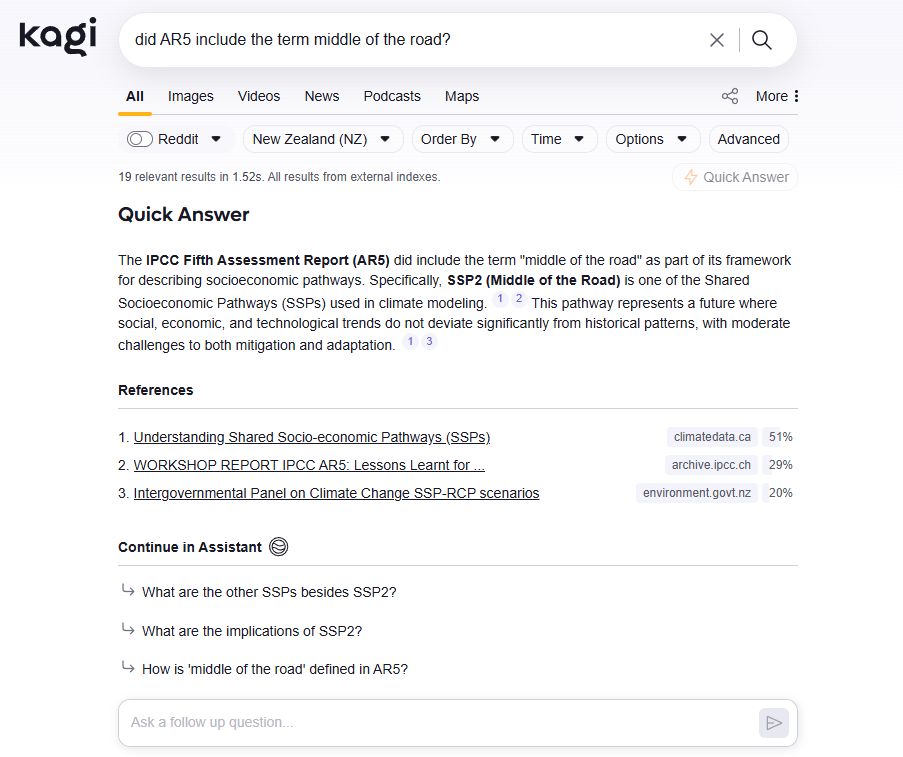This screenshot has width=903, height=757.
Task: Open the More options menu
Action: click(777, 96)
